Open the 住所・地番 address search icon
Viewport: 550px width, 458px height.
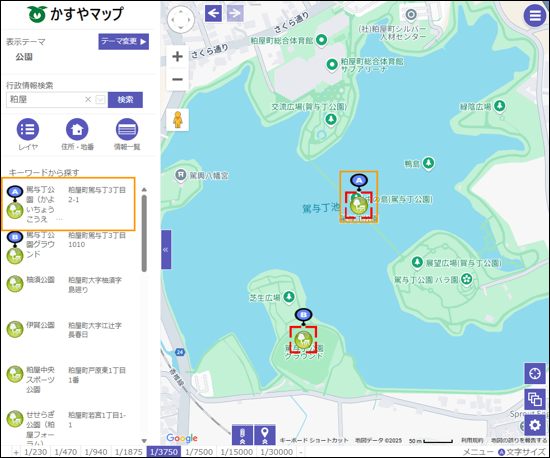(77, 129)
